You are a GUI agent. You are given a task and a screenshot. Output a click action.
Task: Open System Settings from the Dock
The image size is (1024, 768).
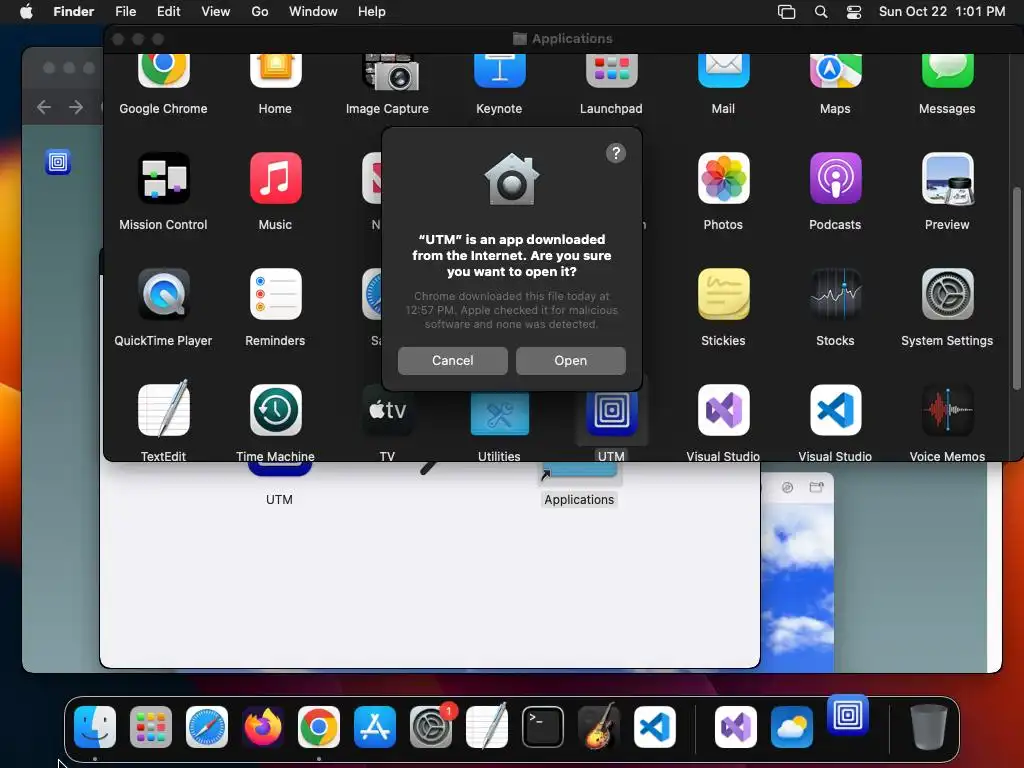[x=431, y=727]
